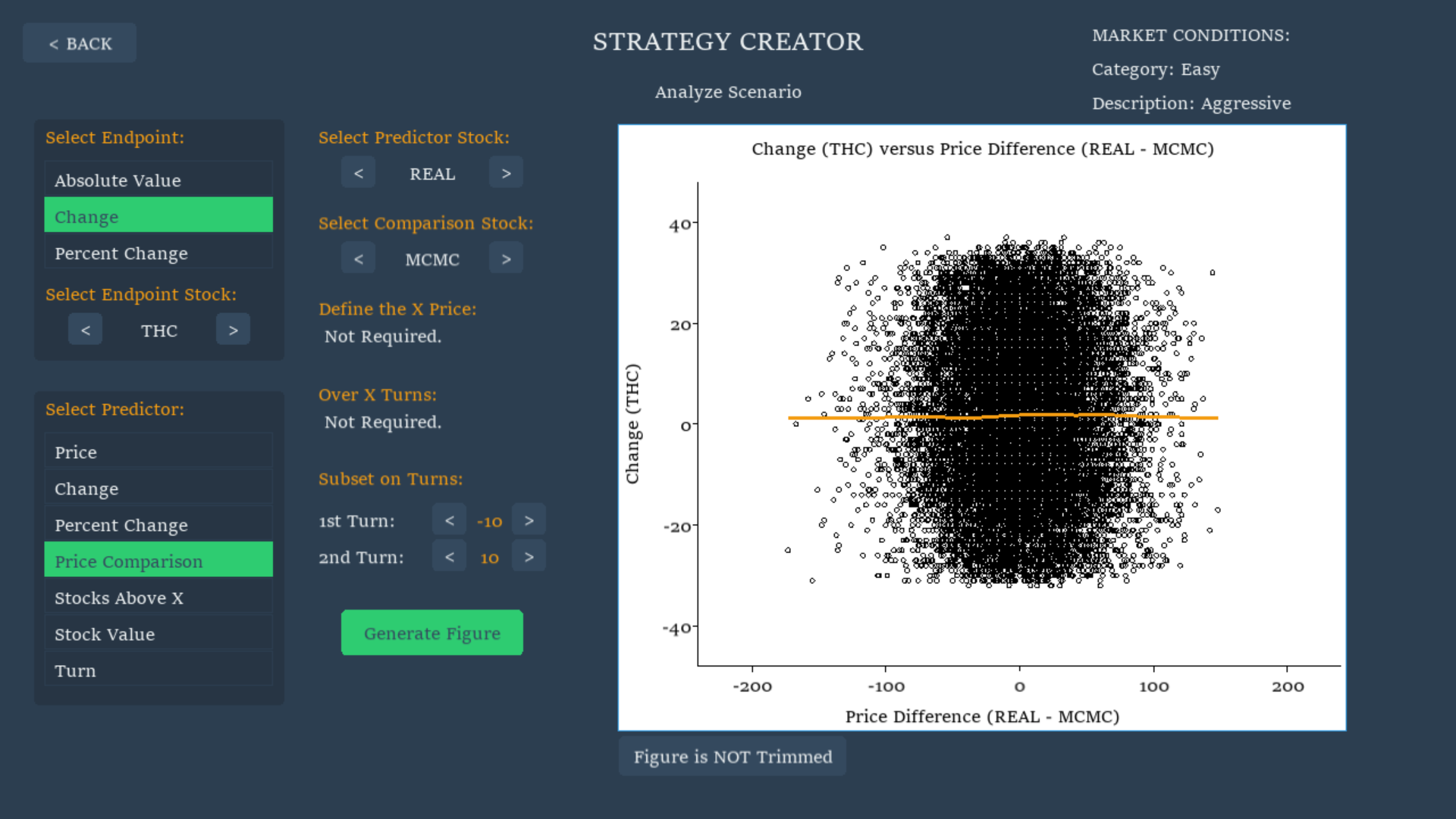1456x819 pixels.
Task: Click previous arrow for Endpoint Stock THC
Action: pos(85,330)
